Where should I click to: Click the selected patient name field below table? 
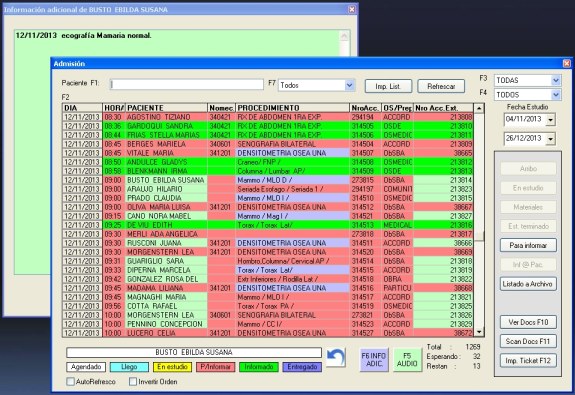pyautogui.click(x=194, y=352)
